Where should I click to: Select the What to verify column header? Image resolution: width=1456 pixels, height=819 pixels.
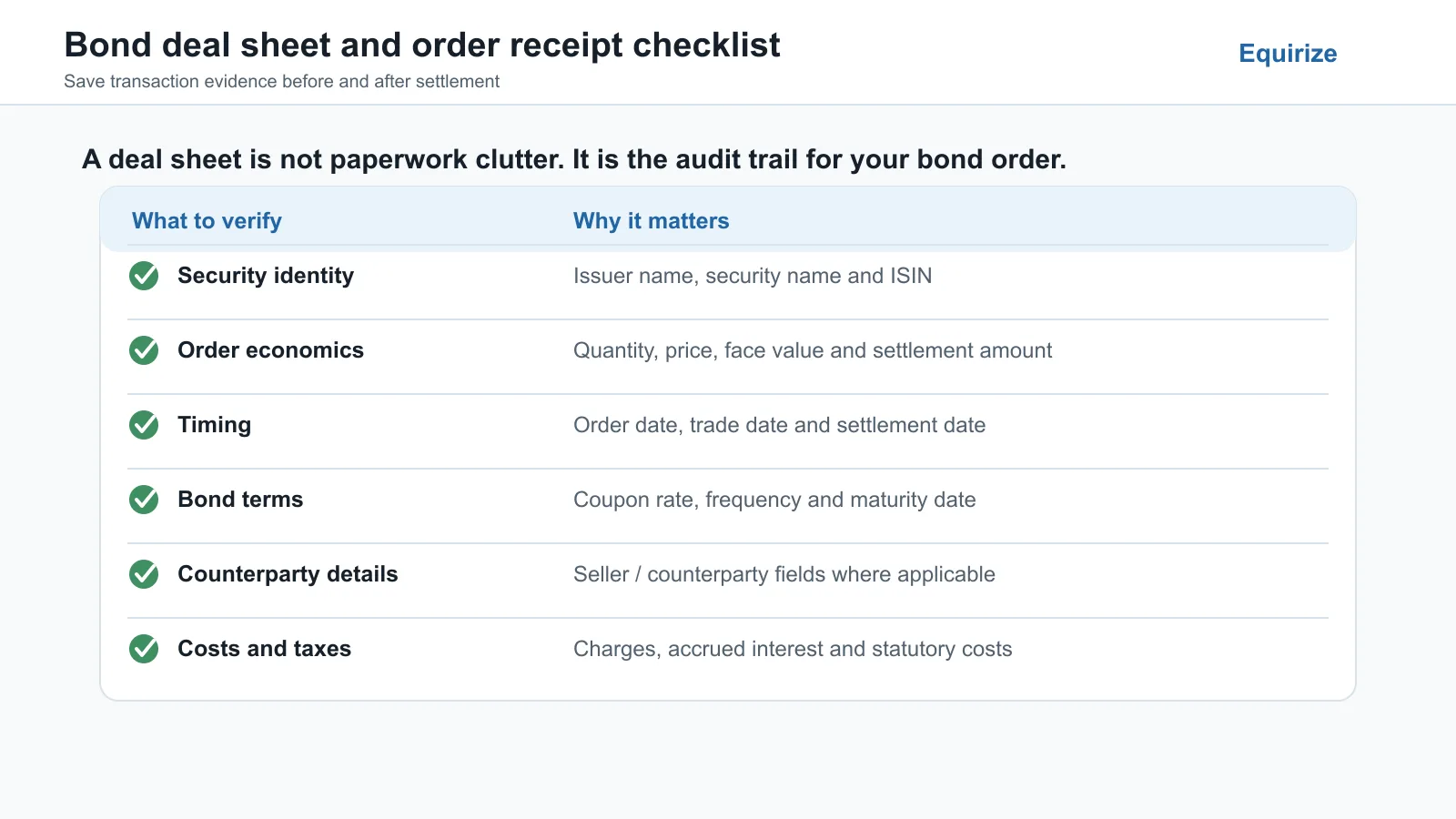pyautogui.click(x=207, y=221)
